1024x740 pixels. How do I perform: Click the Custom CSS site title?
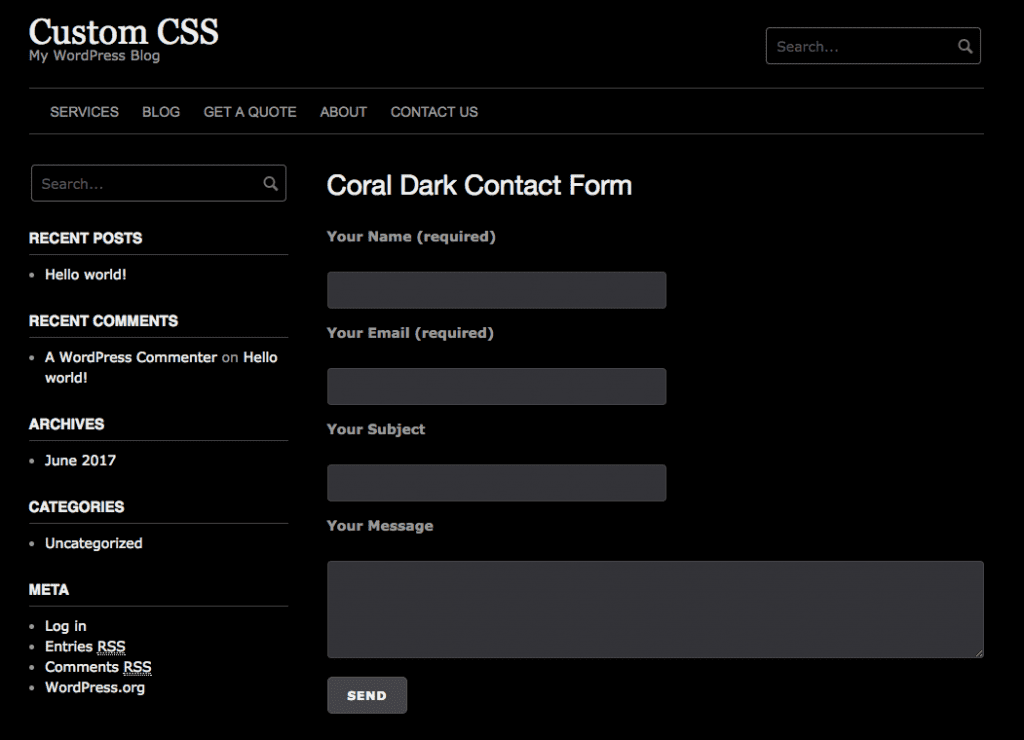pyautogui.click(x=123, y=32)
